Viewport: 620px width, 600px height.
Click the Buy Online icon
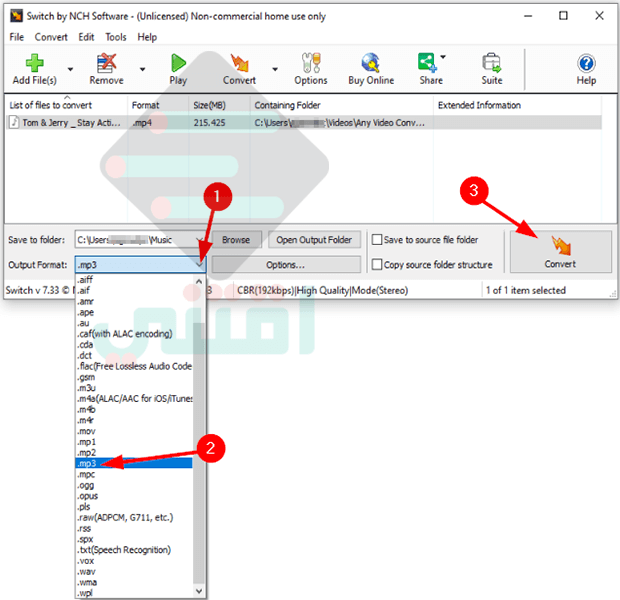[371, 63]
